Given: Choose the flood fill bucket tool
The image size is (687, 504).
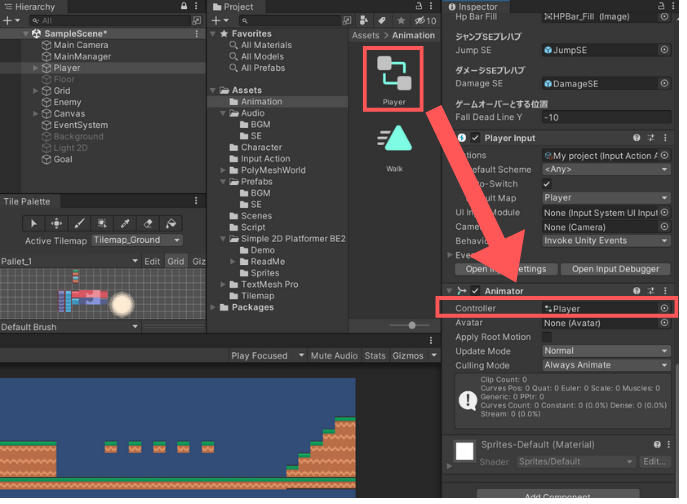Looking at the screenshot, I should pyautogui.click(x=172, y=223).
